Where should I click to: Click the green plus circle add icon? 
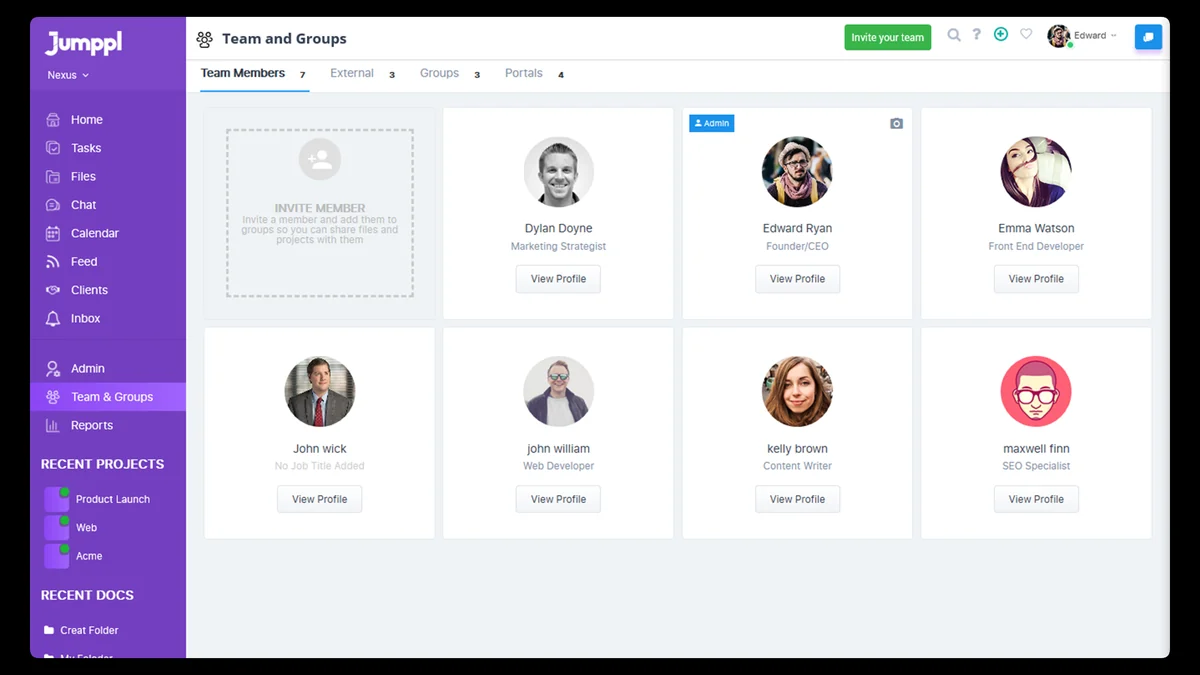coord(1001,35)
